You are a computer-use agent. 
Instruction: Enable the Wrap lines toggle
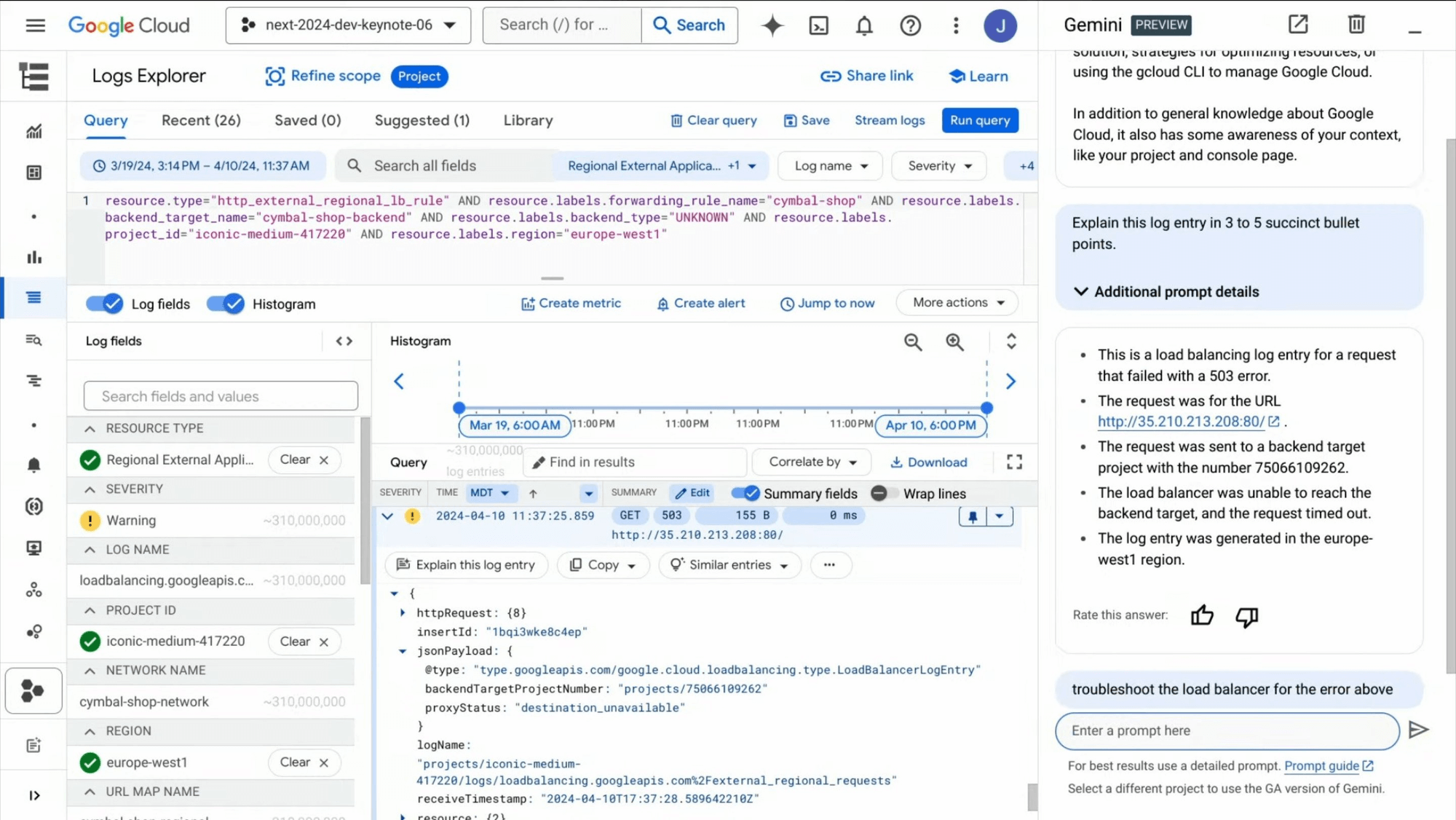tap(883, 493)
